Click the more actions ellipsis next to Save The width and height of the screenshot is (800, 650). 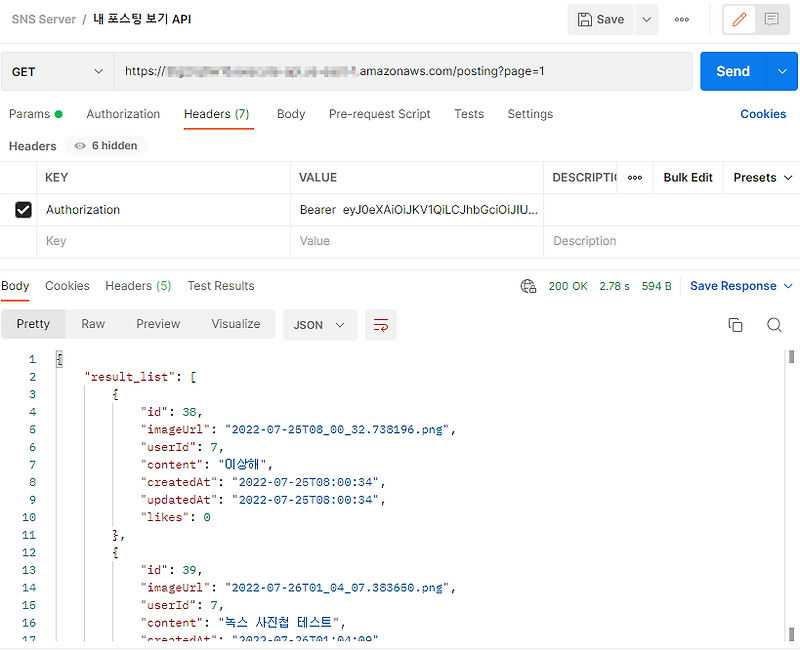coord(682,19)
